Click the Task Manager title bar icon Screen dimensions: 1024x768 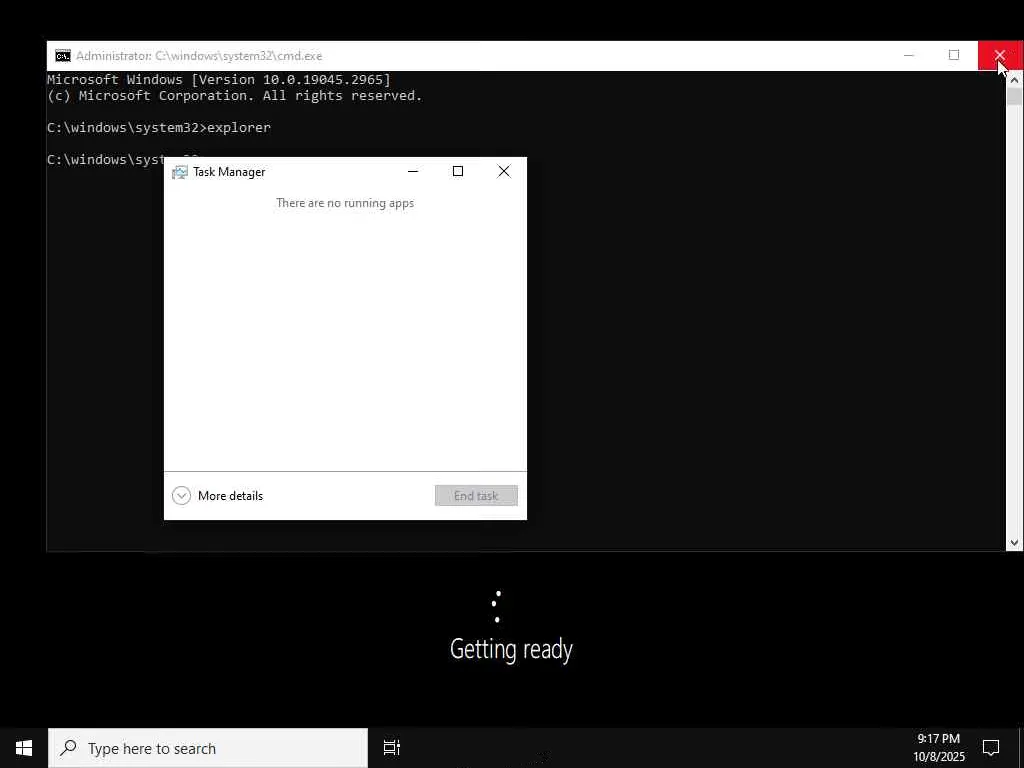pyautogui.click(x=179, y=172)
